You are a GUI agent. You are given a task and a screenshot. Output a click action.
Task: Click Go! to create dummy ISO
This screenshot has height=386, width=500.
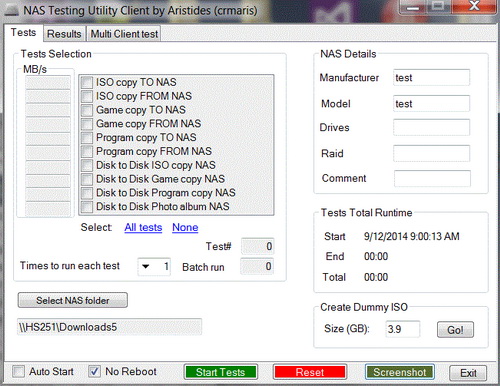455,330
